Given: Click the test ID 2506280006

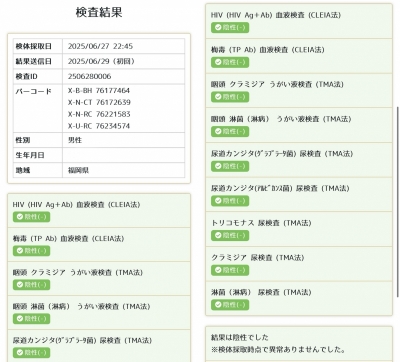Looking at the screenshot, I should click(90, 76).
